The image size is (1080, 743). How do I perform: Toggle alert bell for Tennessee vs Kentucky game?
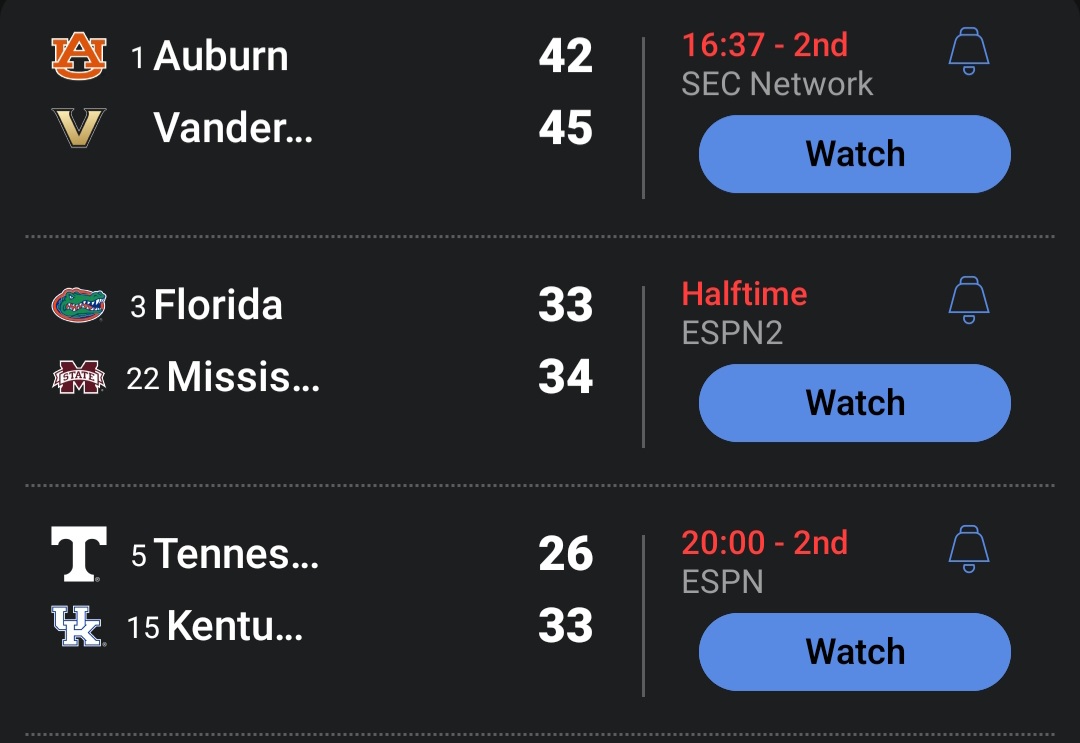pyautogui.click(x=968, y=549)
